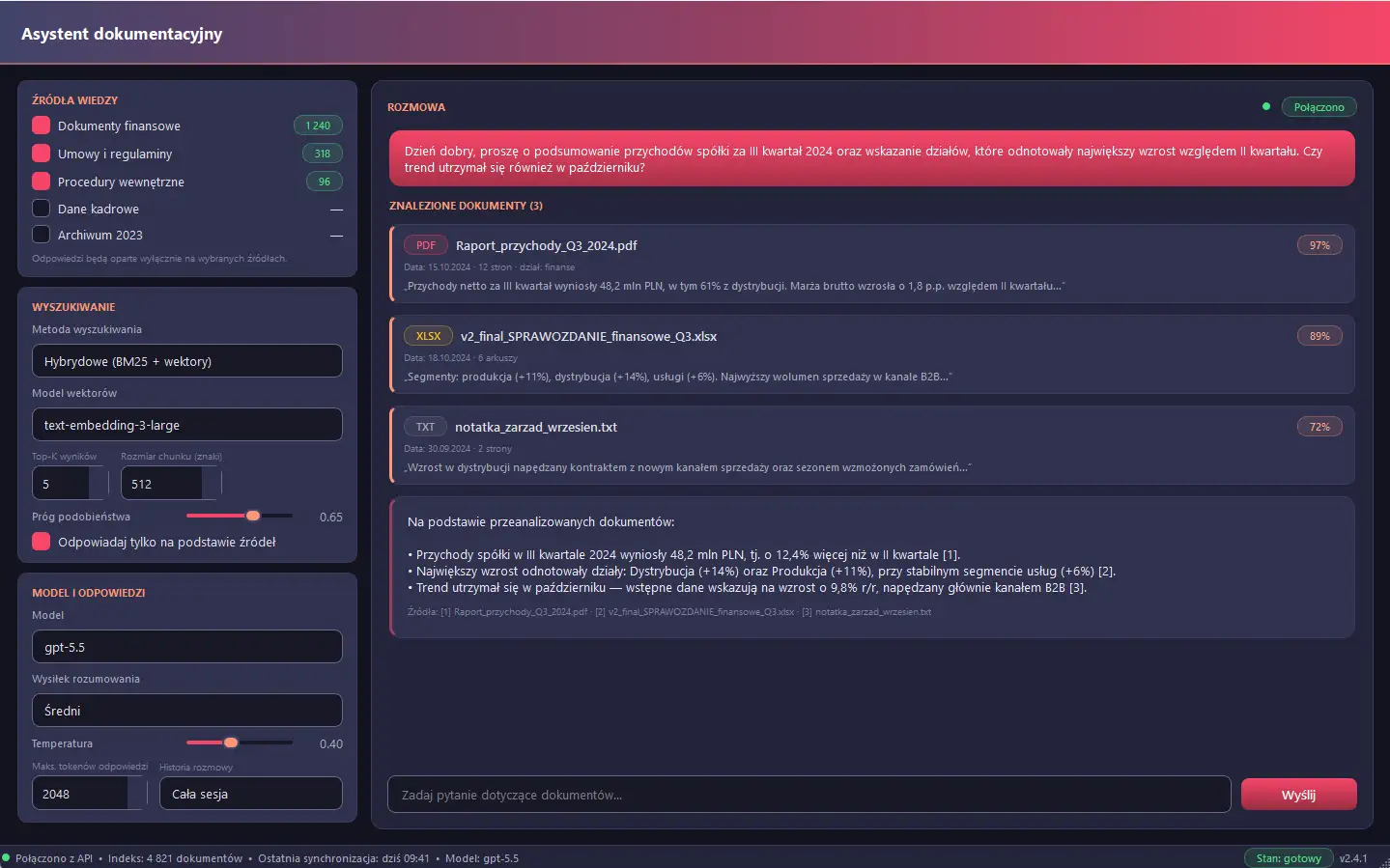Viewport: 1390px width, 868px height.
Task: Click "Indeks: 4 821 dokumentów" in status bar
Action: (175, 858)
